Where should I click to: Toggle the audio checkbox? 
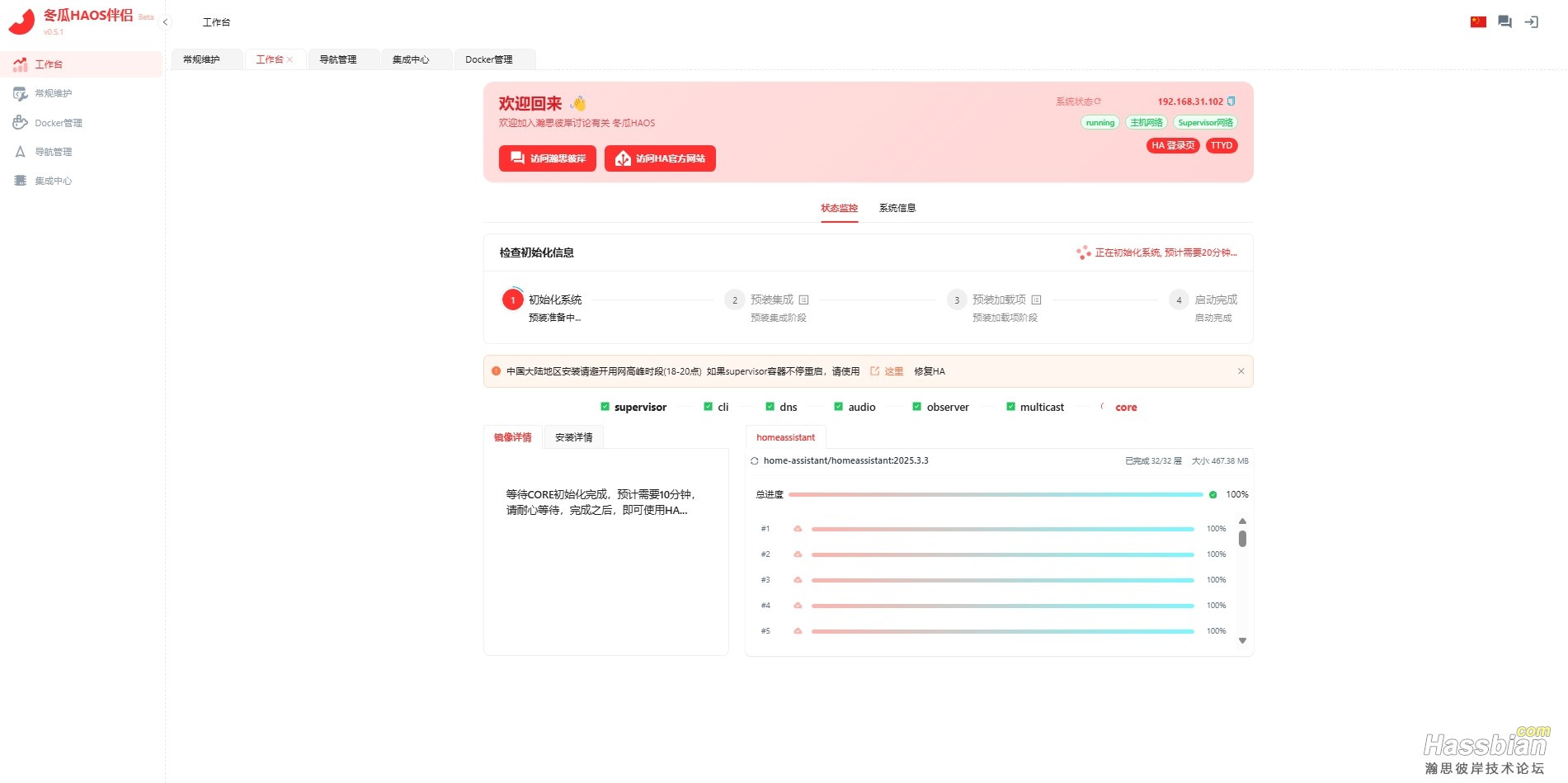click(x=838, y=407)
